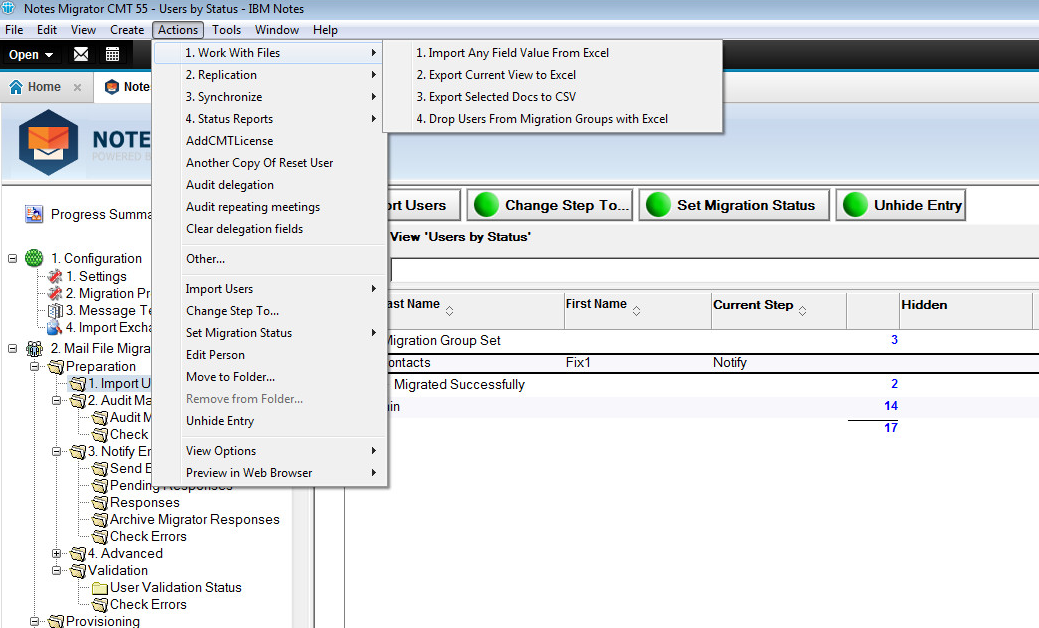Click the Mail File Migration people icon

pyautogui.click(x=34, y=348)
